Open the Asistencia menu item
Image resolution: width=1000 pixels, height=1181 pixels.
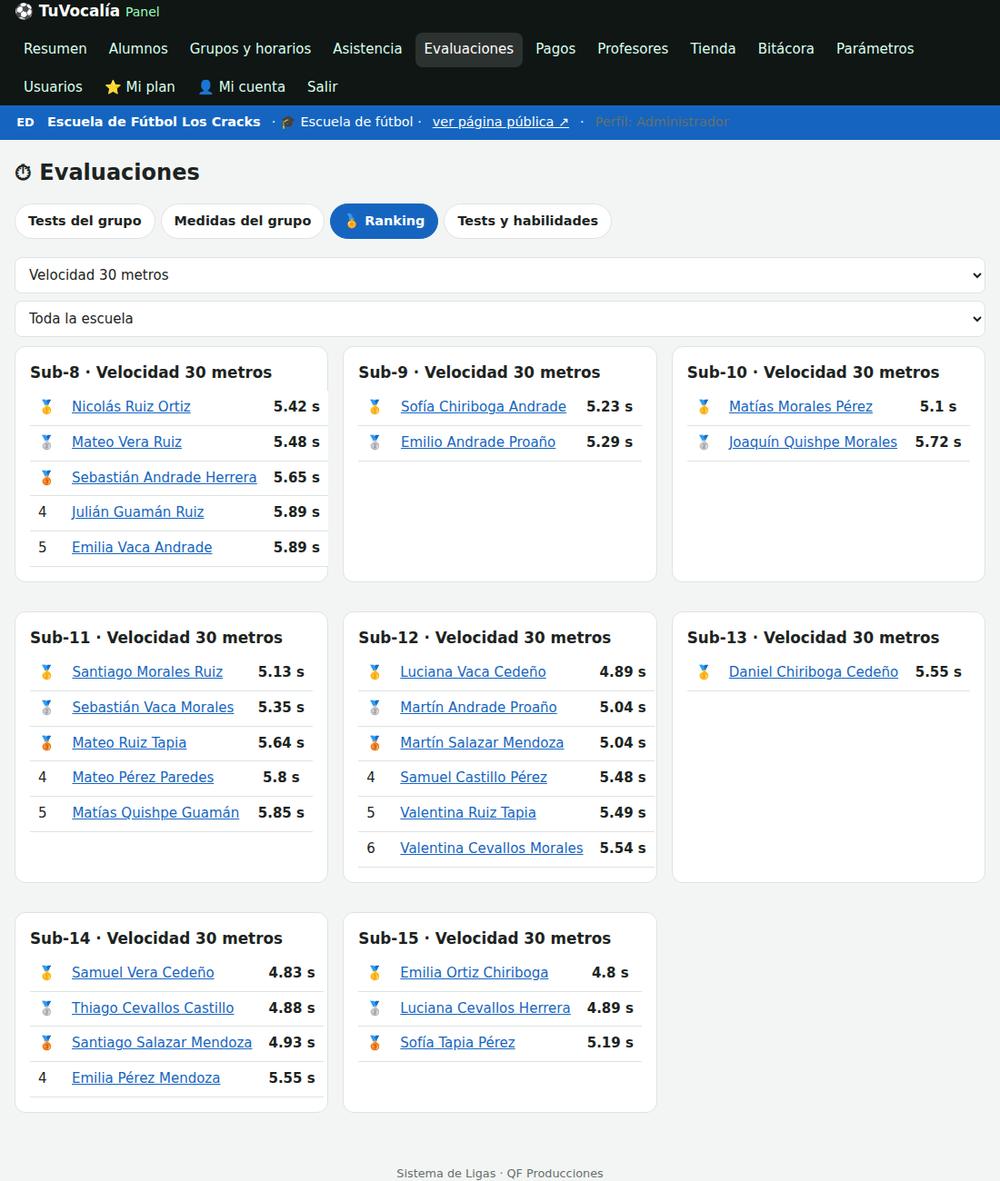367,49
